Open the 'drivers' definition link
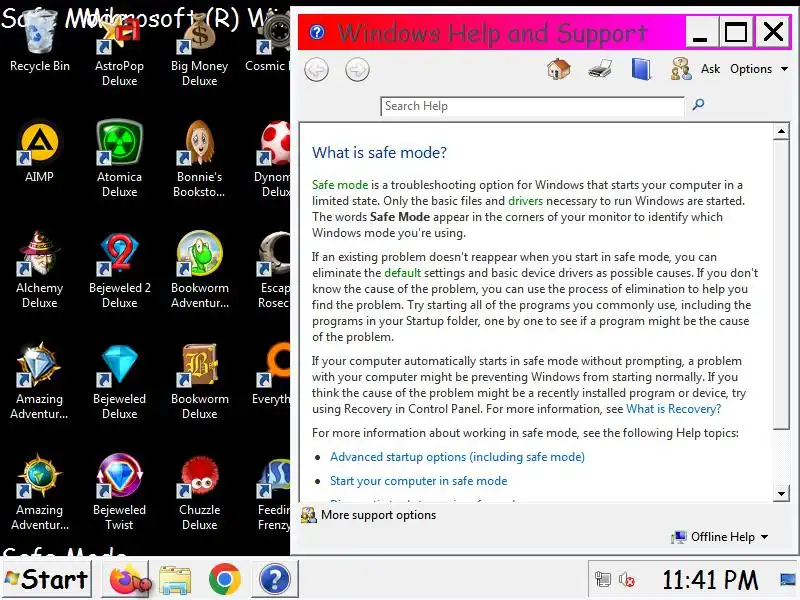Screen dimensions: 800x600 (x=525, y=201)
